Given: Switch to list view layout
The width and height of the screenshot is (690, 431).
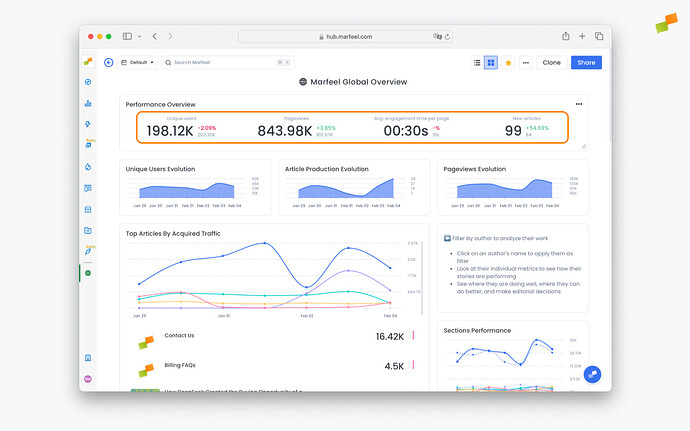Looking at the screenshot, I should tap(477, 62).
